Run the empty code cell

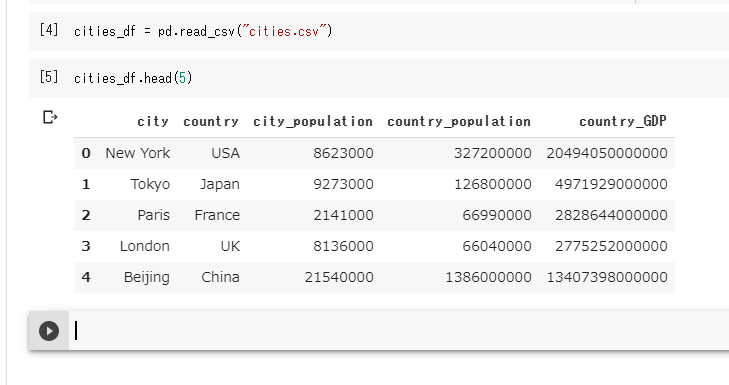tap(49, 331)
